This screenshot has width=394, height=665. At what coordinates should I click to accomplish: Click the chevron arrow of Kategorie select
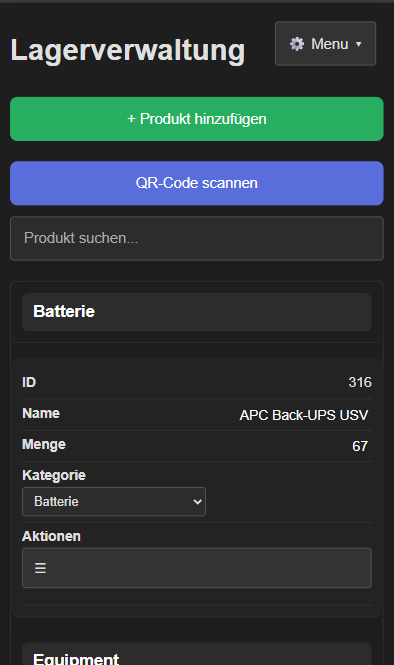coord(197,502)
